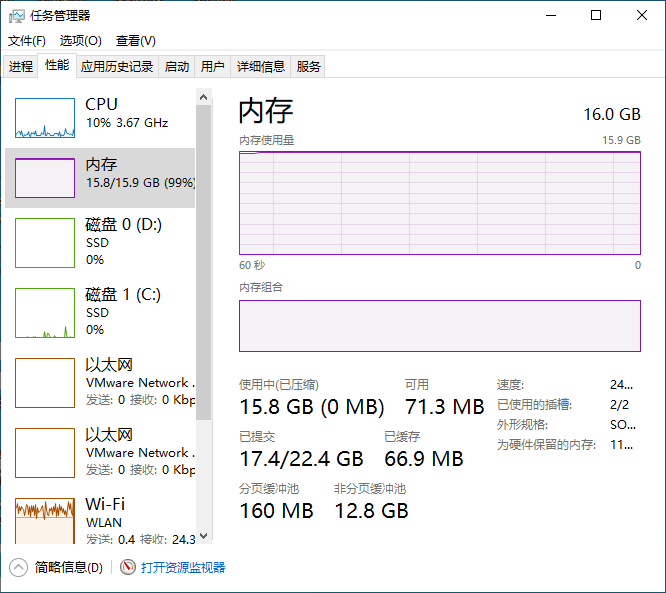The width and height of the screenshot is (666, 593).
Task: Open the 文件(F) menu
Action: pos(27,41)
